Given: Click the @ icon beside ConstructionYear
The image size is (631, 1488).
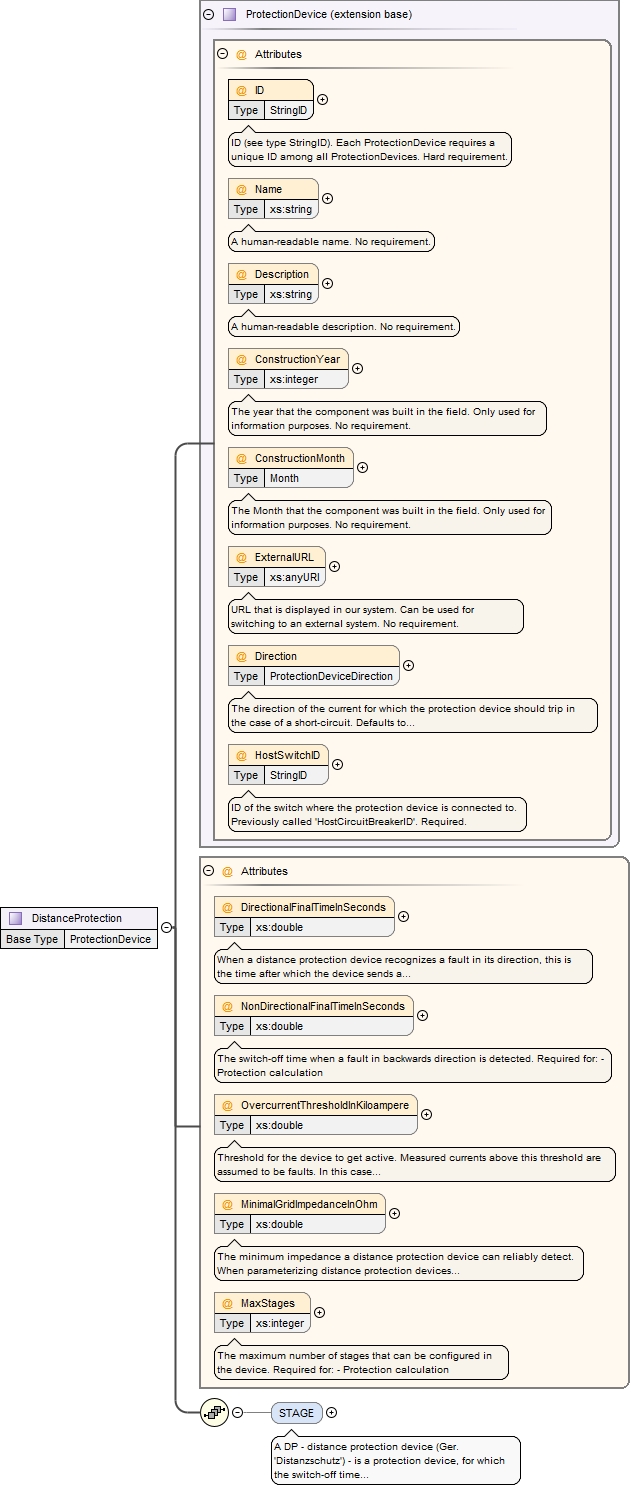Looking at the screenshot, I should coord(241,359).
